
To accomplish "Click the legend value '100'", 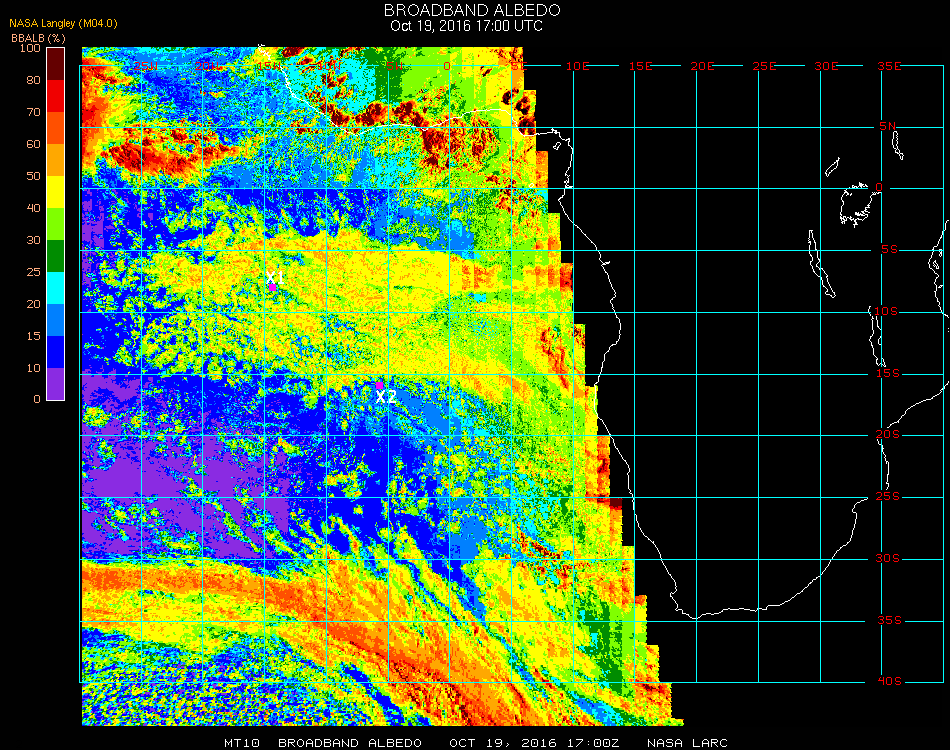I will 30,48.
